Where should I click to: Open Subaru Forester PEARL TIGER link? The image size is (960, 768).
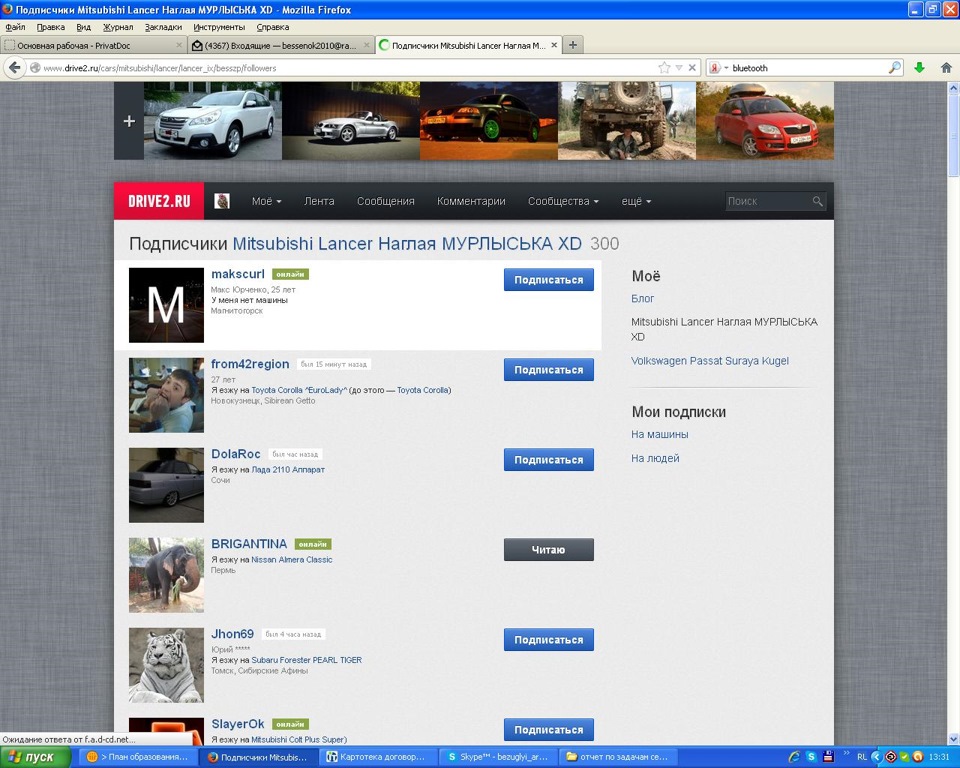click(x=306, y=660)
